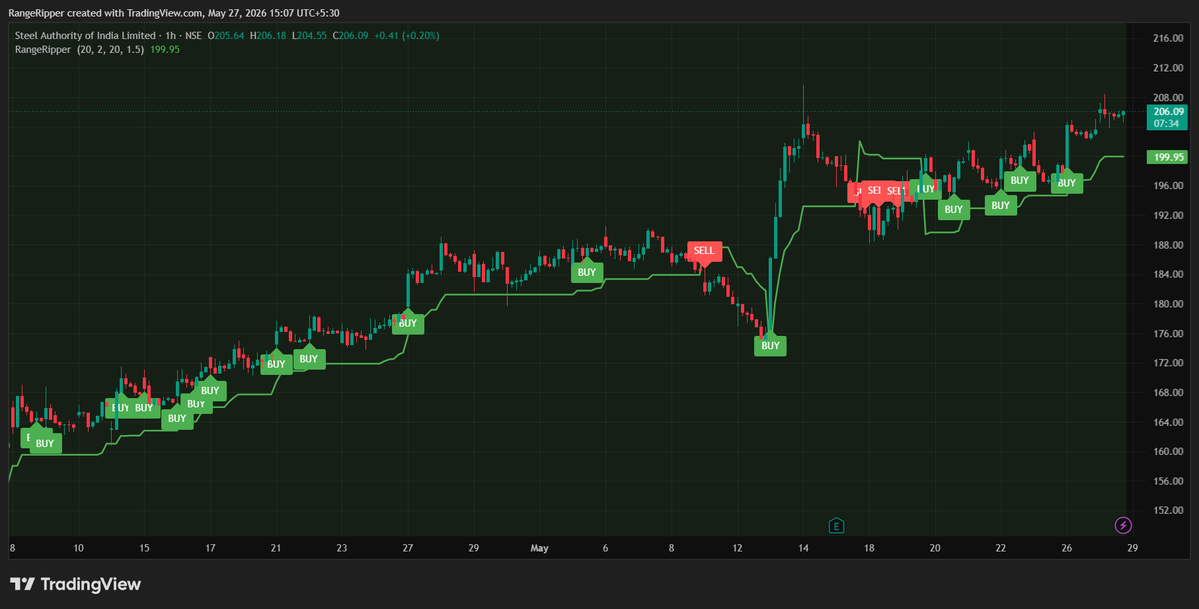Click the current price tag 206.09
The height and width of the screenshot is (609, 1199).
tap(1168, 112)
